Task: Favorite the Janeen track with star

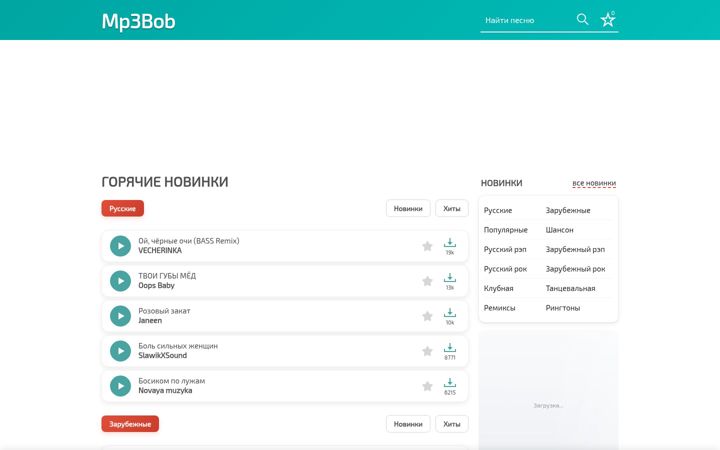Action: 427,316
